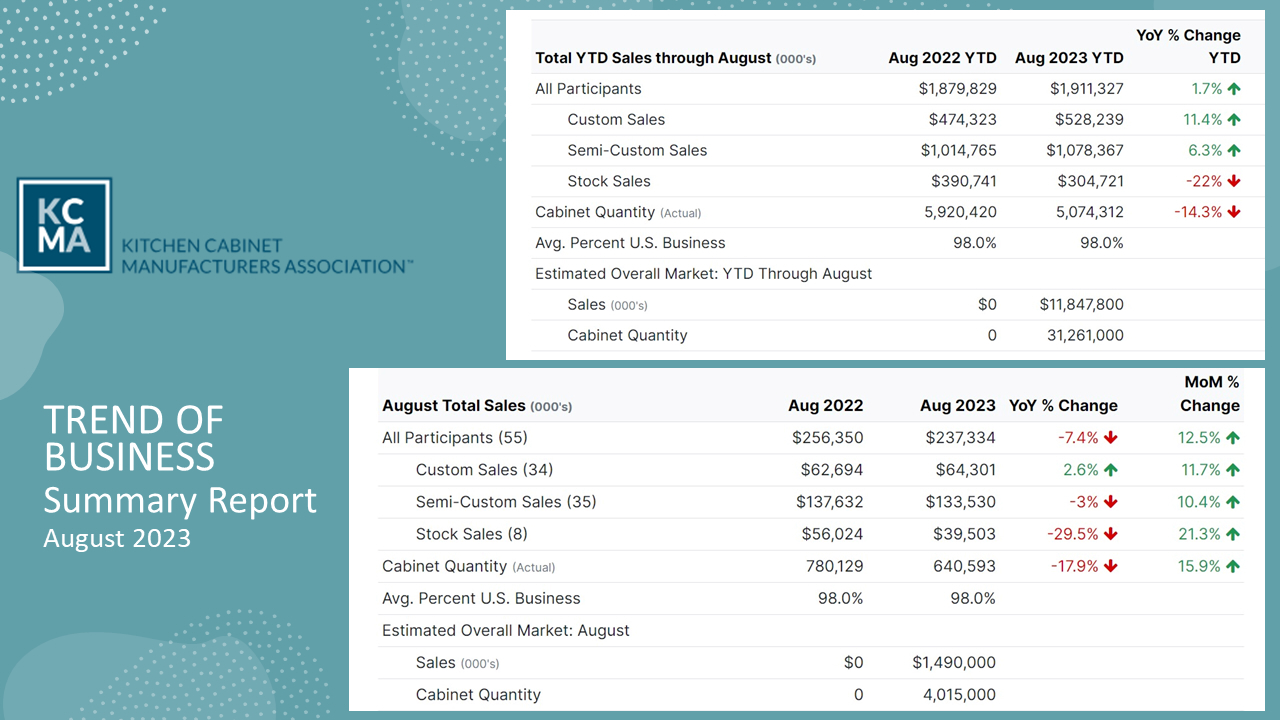Image resolution: width=1280 pixels, height=720 pixels.
Task: Click red down arrow beside -7.4% YoY change
Action: coord(1111,438)
